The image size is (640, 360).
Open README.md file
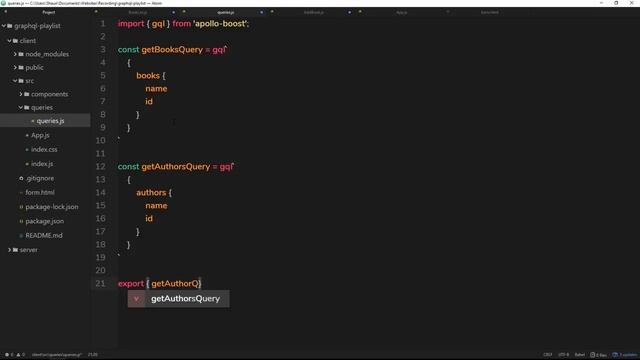[x=44, y=236]
